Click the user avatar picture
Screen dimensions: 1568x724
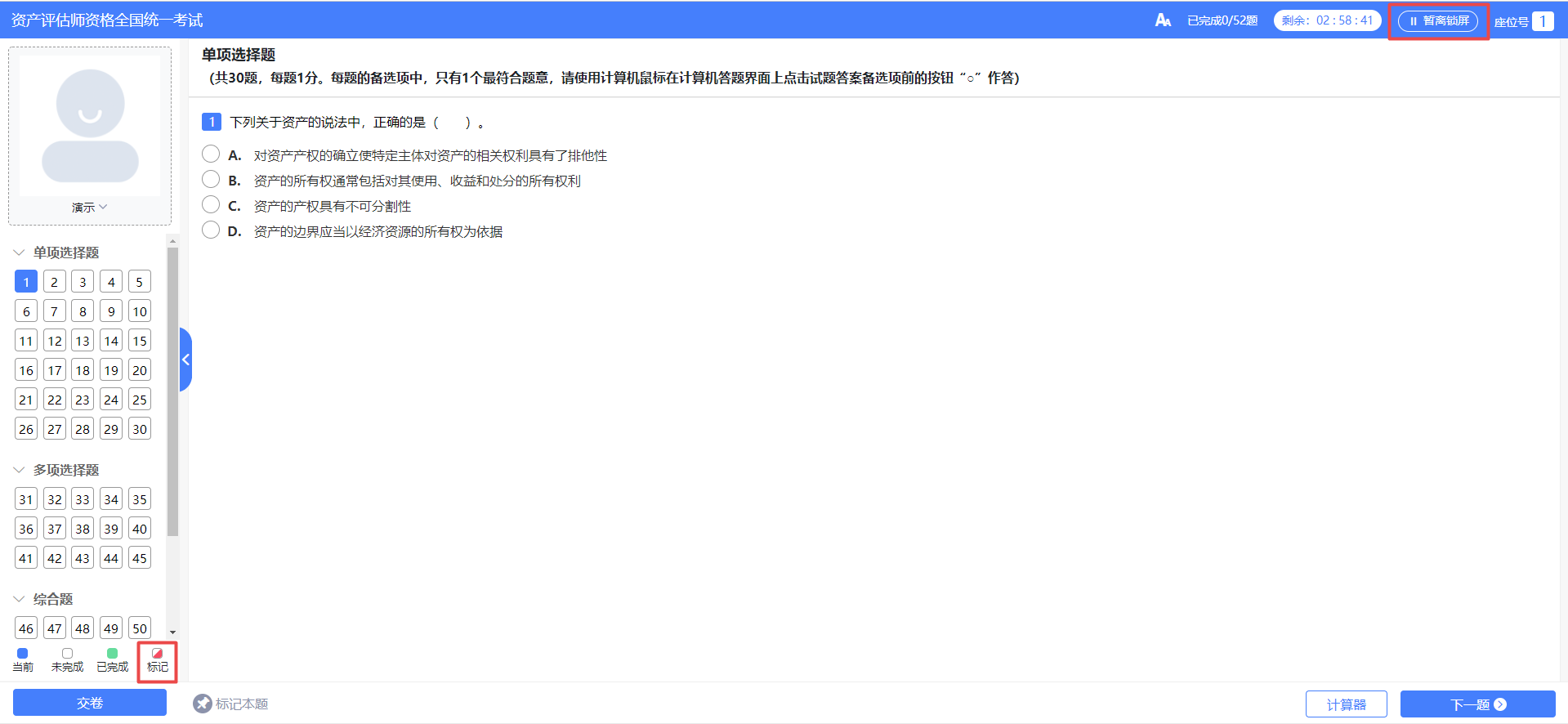click(90, 125)
